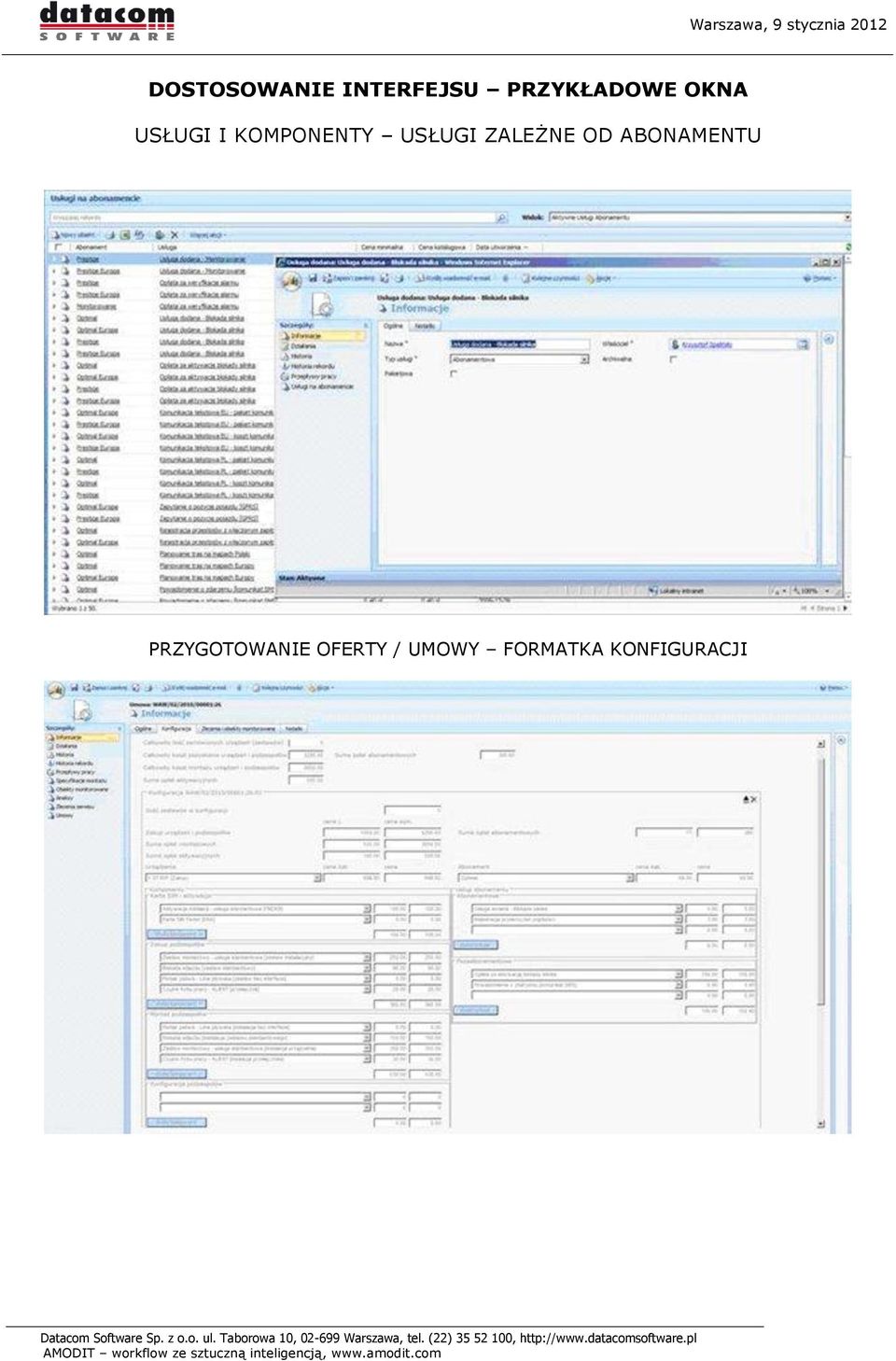Image resolution: width=896 pixels, height=1361 pixels.
Task: Open Kolejne czynności in the Umowa form toolbar
Action: click(279, 688)
